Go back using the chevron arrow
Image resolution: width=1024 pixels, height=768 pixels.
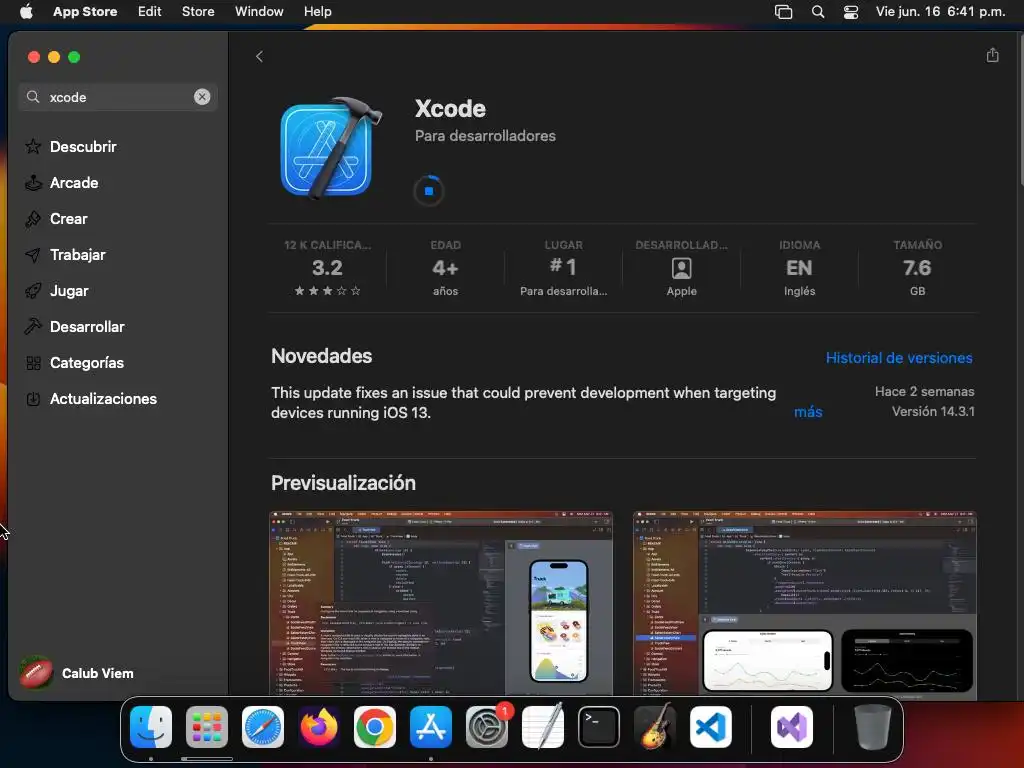tap(259, 57)
